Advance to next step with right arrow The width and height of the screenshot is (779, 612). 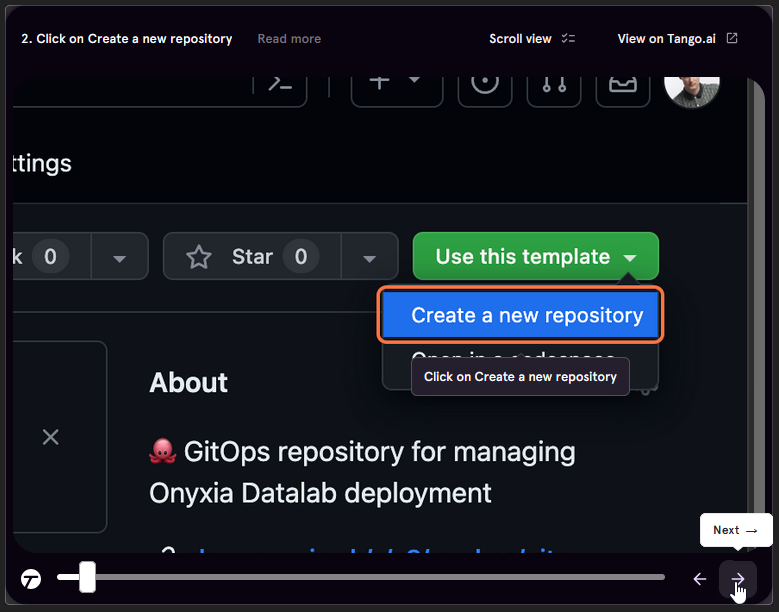coord(738,579)
